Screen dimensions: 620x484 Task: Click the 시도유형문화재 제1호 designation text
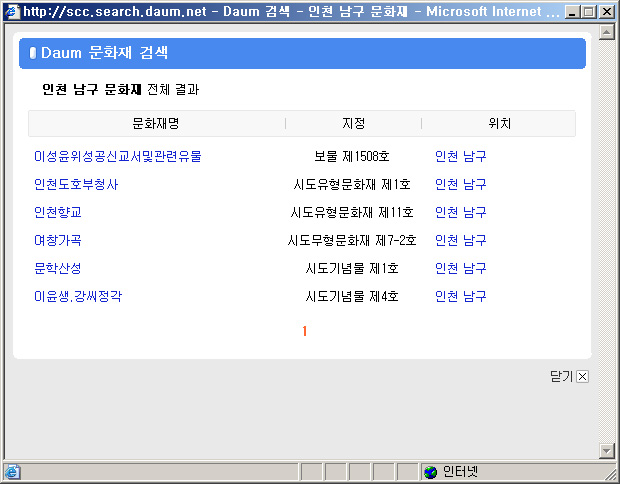click(352, 184)
